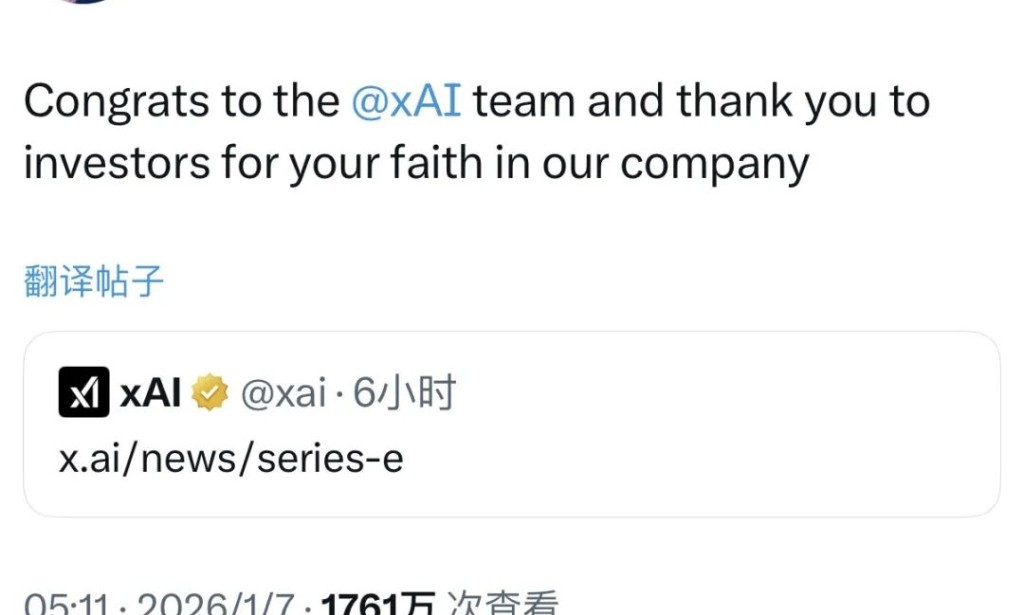Click the 6小时 timestamp in quoted post
The width and height of the screenshot is (1024, 615).
point(405,394)
